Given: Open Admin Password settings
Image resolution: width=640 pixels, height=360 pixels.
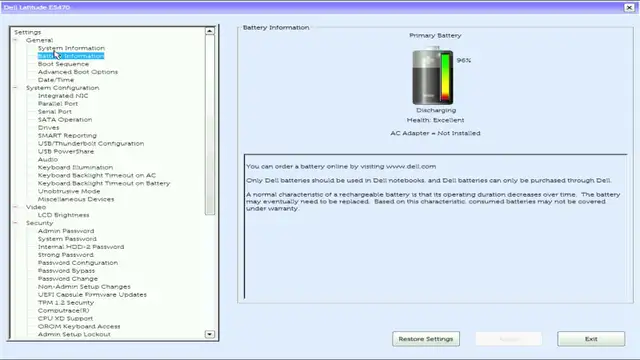Looking at the screenshot, I should 66,231.
